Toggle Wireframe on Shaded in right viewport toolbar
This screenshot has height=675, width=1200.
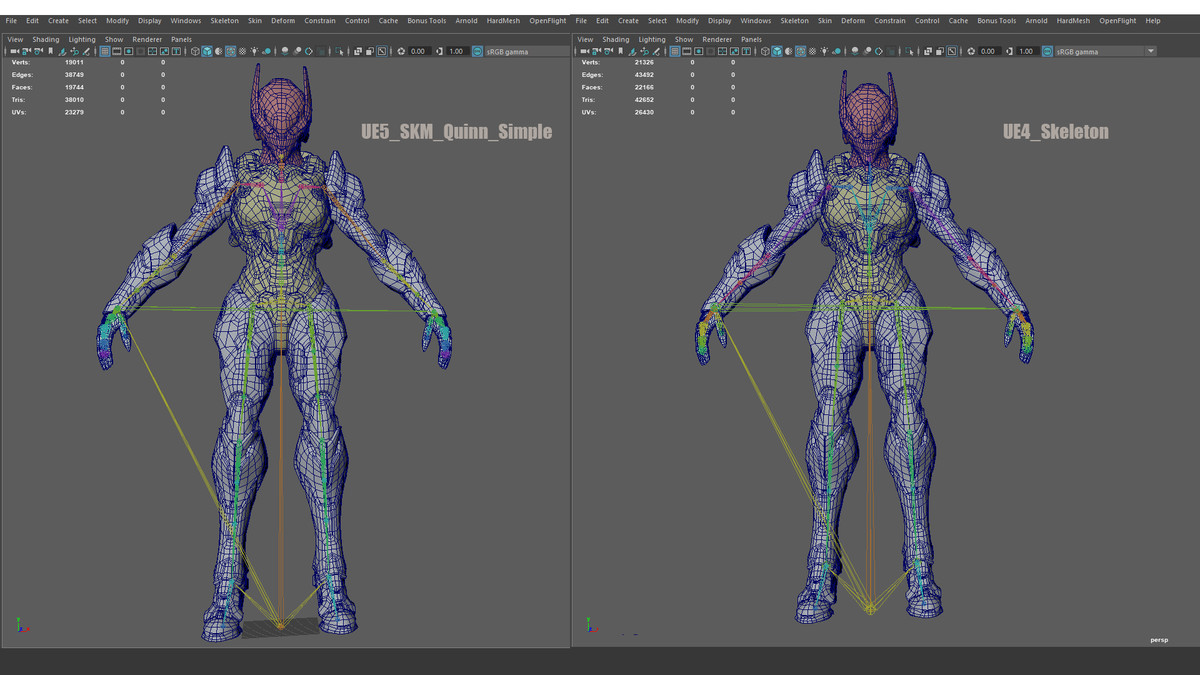point(799,51)
